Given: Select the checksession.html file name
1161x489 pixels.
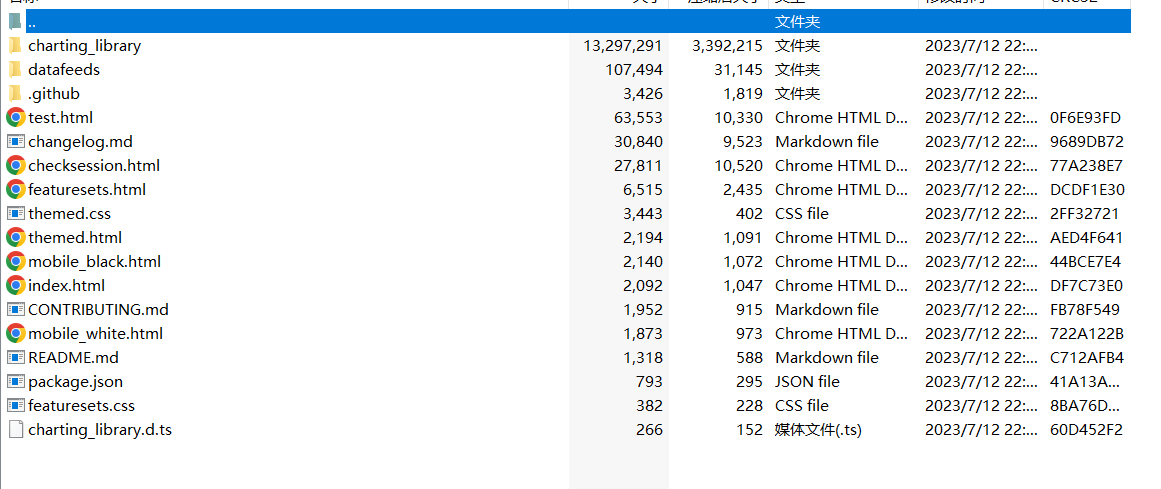Looking at the screenshot, I should [x=93, y=166].
